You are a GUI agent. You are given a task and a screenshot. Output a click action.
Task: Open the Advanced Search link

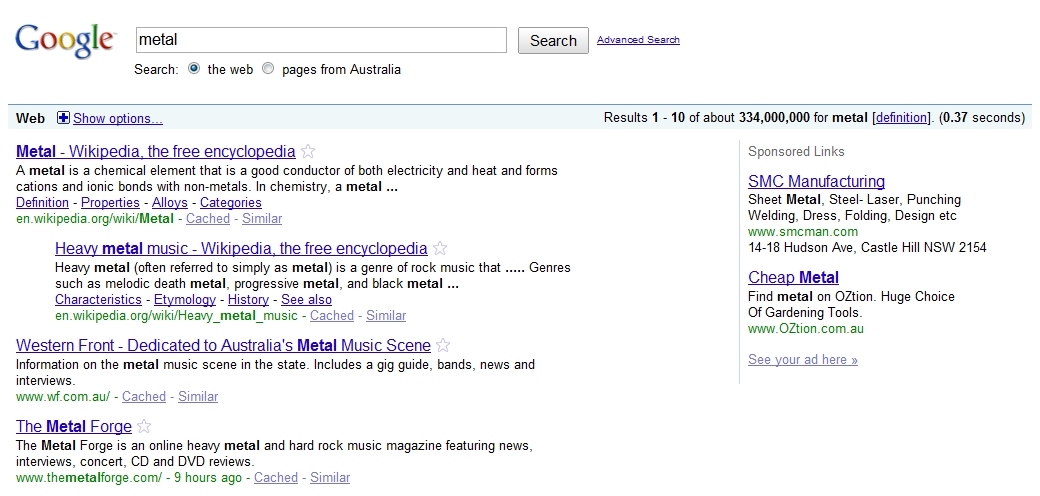point(638,40)
